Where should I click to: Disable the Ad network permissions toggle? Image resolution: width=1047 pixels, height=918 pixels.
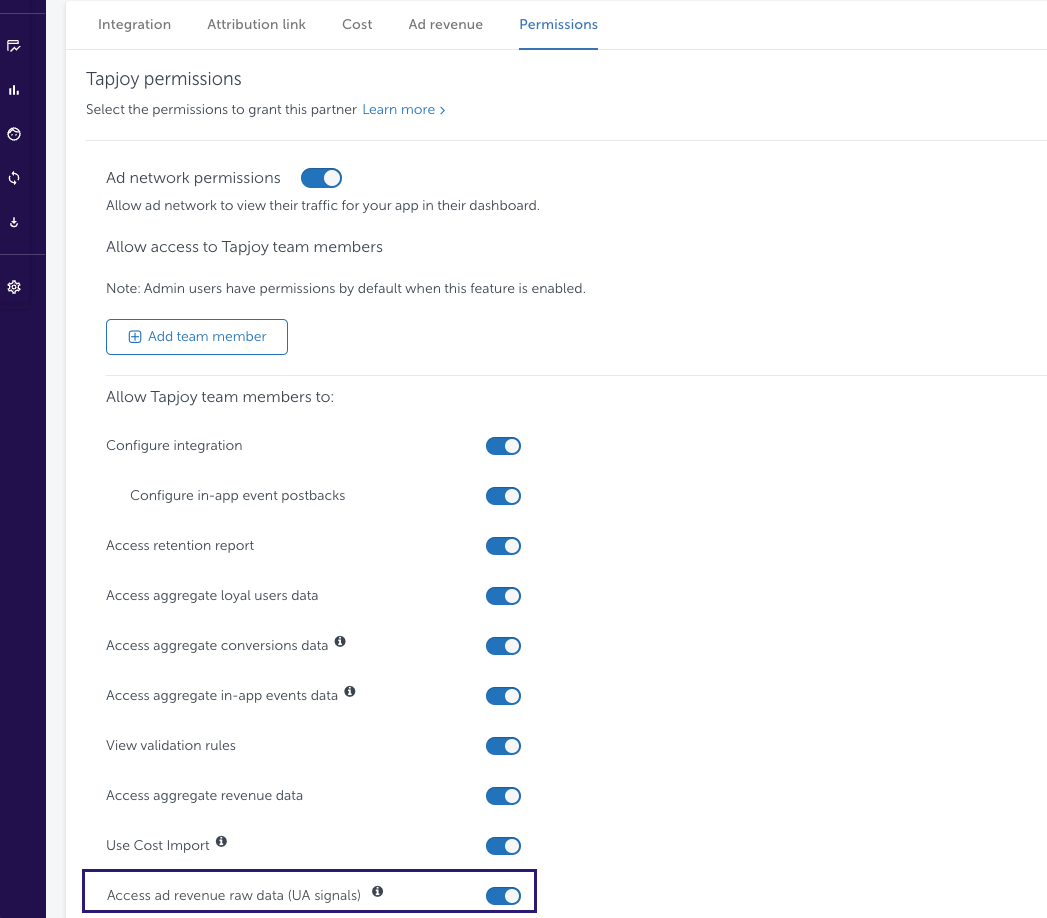pyautogui.click(x=321, y=178)
